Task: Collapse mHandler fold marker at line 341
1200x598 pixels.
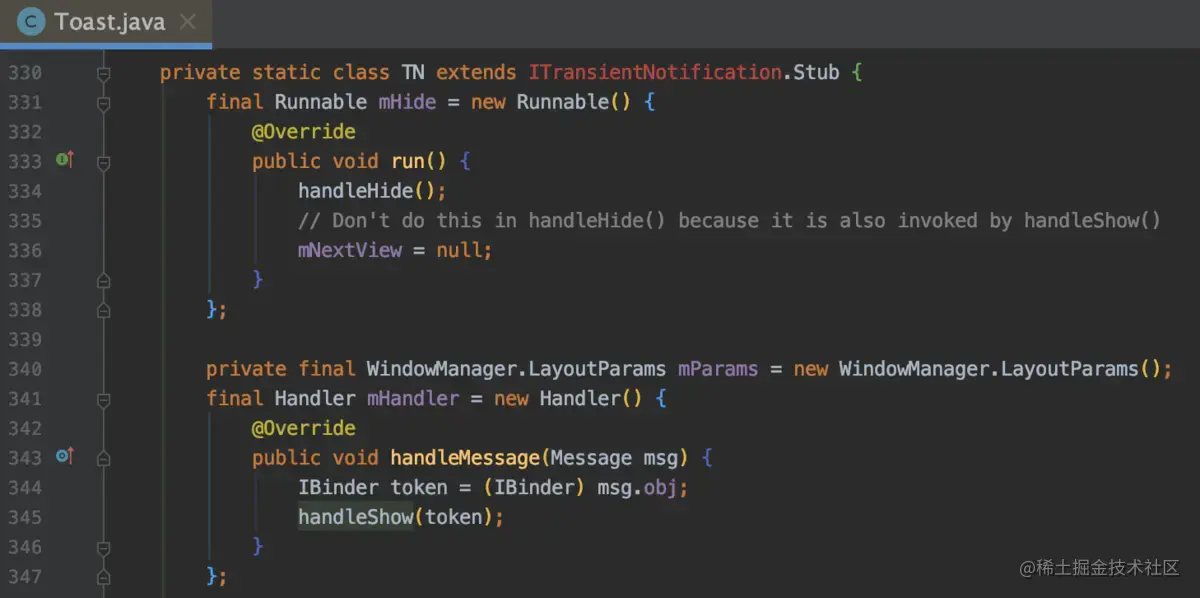Action: [103, 399]
